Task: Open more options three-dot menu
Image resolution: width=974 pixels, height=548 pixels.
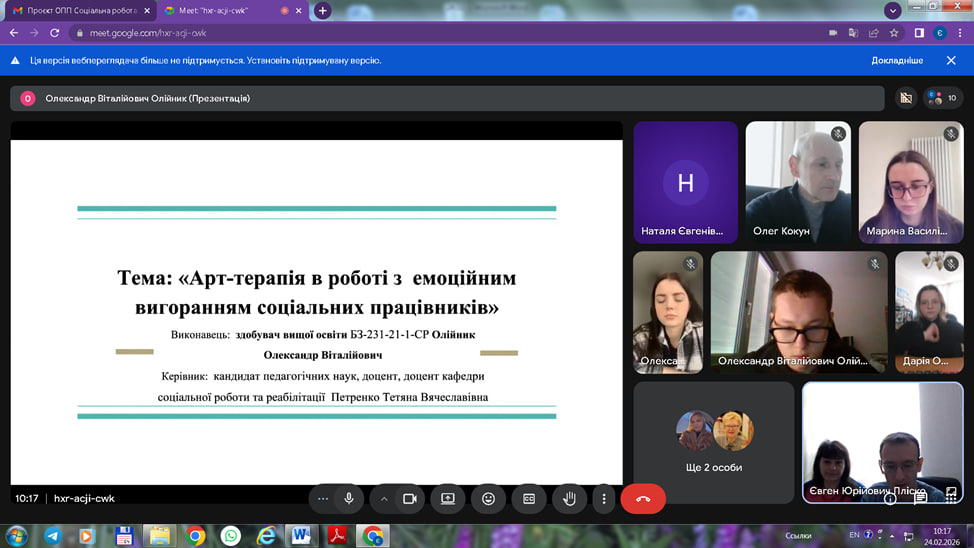Action: pyautogui.click(x=604, y=498)
